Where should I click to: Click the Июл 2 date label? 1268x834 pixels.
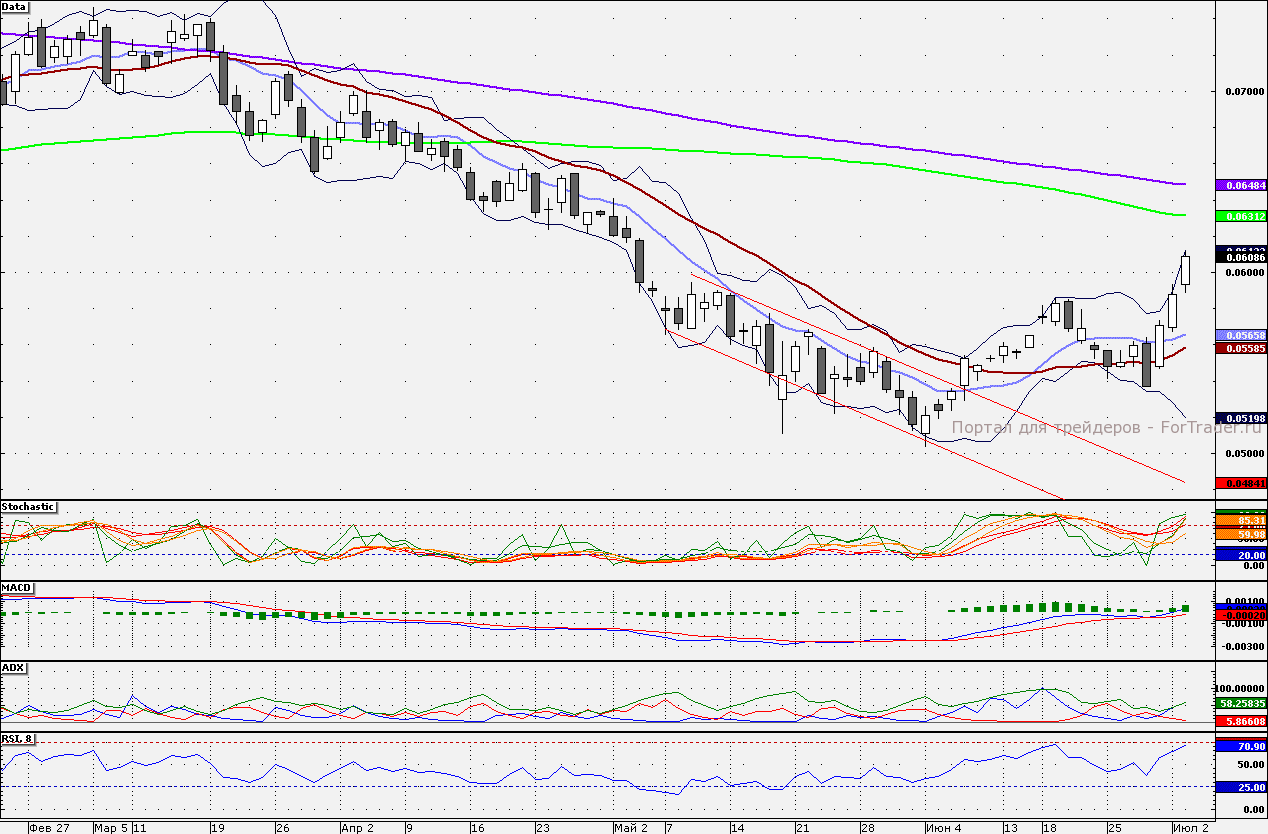(x=1191, y=828)
